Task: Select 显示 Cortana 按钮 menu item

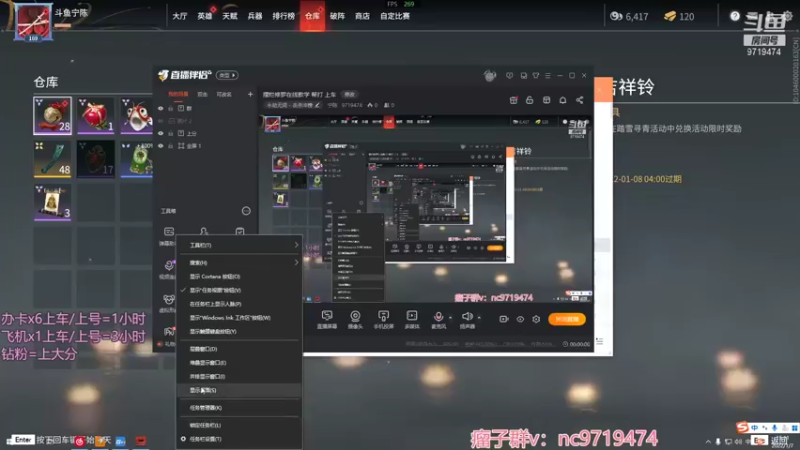Action: pyautogui.click(x=239, y=276)
